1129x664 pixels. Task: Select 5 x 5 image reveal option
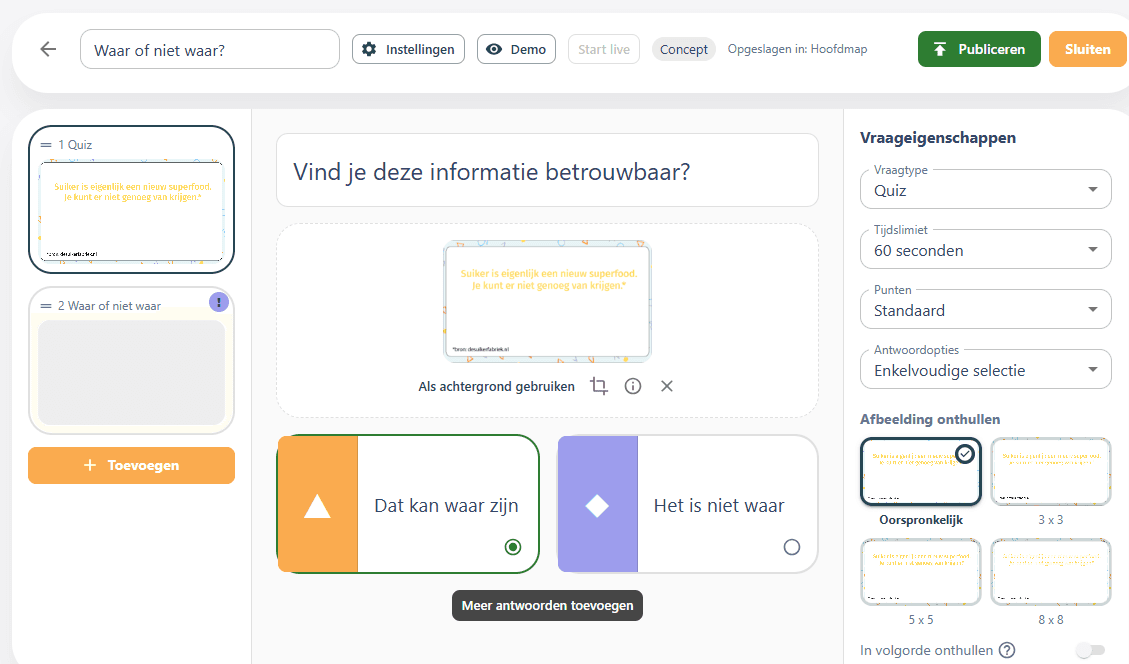point(921,572)
